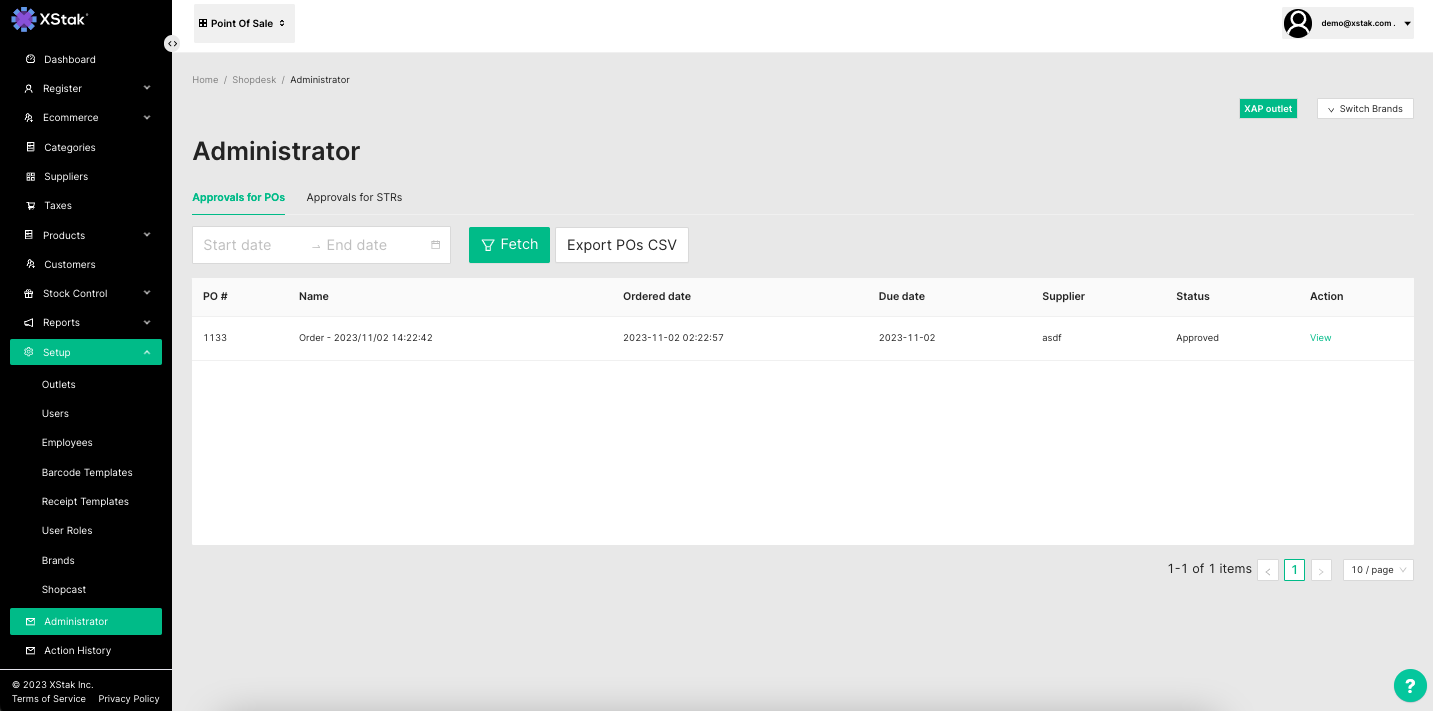This screenshot has height=711, width=1433.
Task: Click the calendar icon in date range
Action: [435, 245]
